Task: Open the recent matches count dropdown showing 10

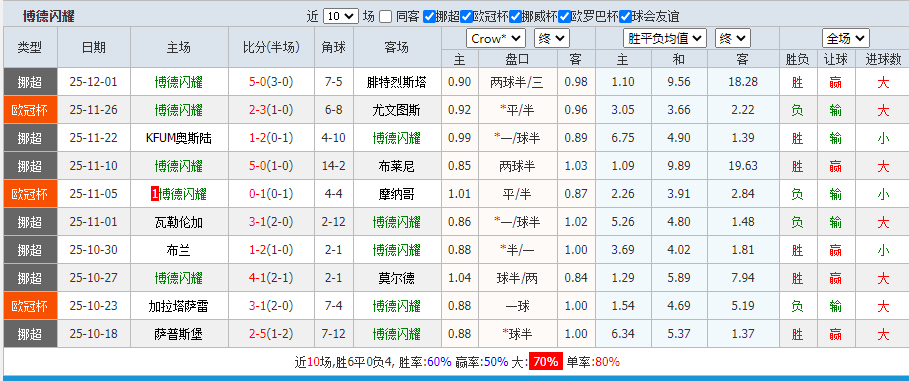Action: (x=340, y=16)
